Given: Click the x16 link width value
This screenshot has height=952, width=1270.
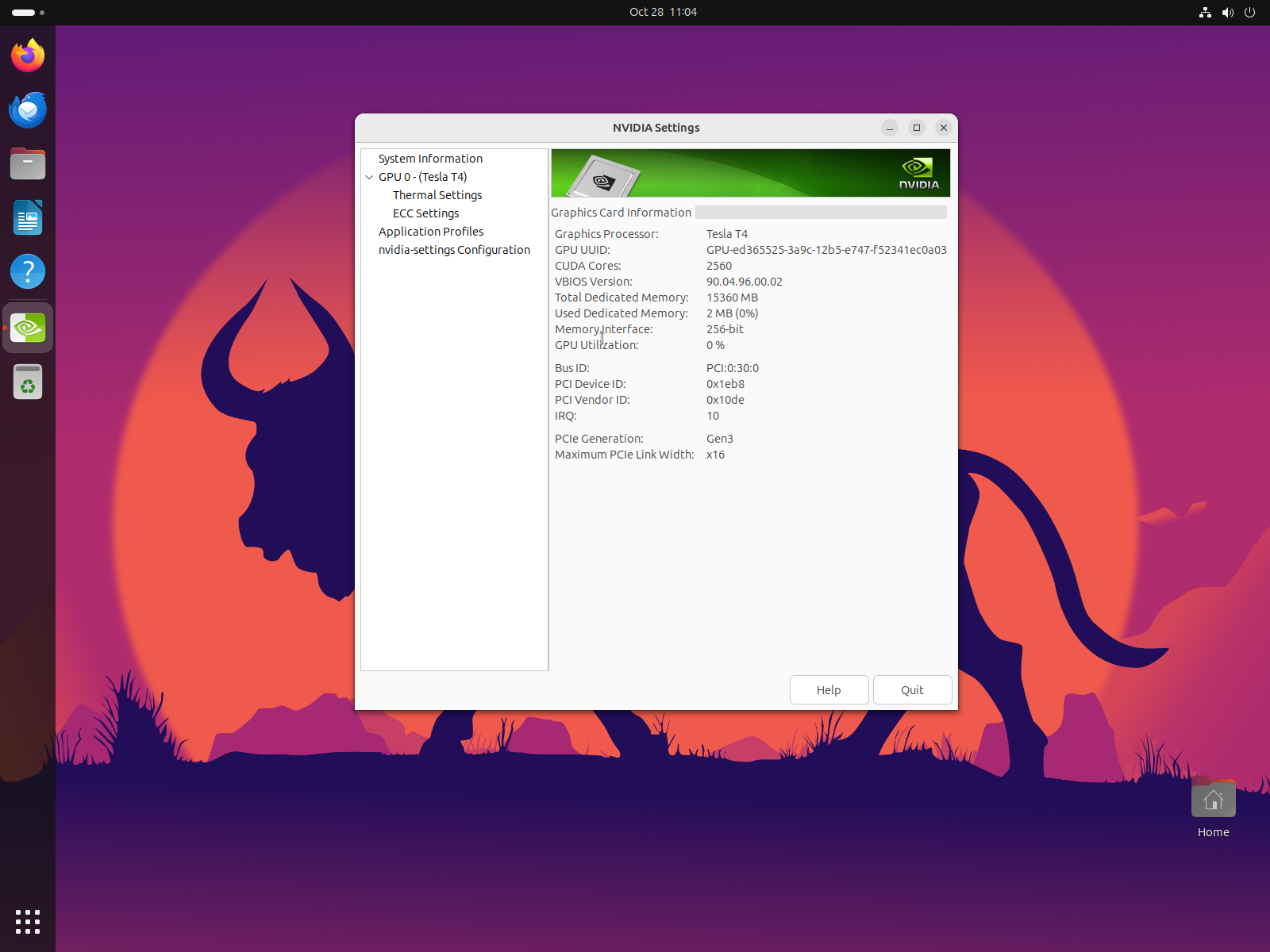Looking at the screenshot, I should pyautogui.click(x=715, y=455).
